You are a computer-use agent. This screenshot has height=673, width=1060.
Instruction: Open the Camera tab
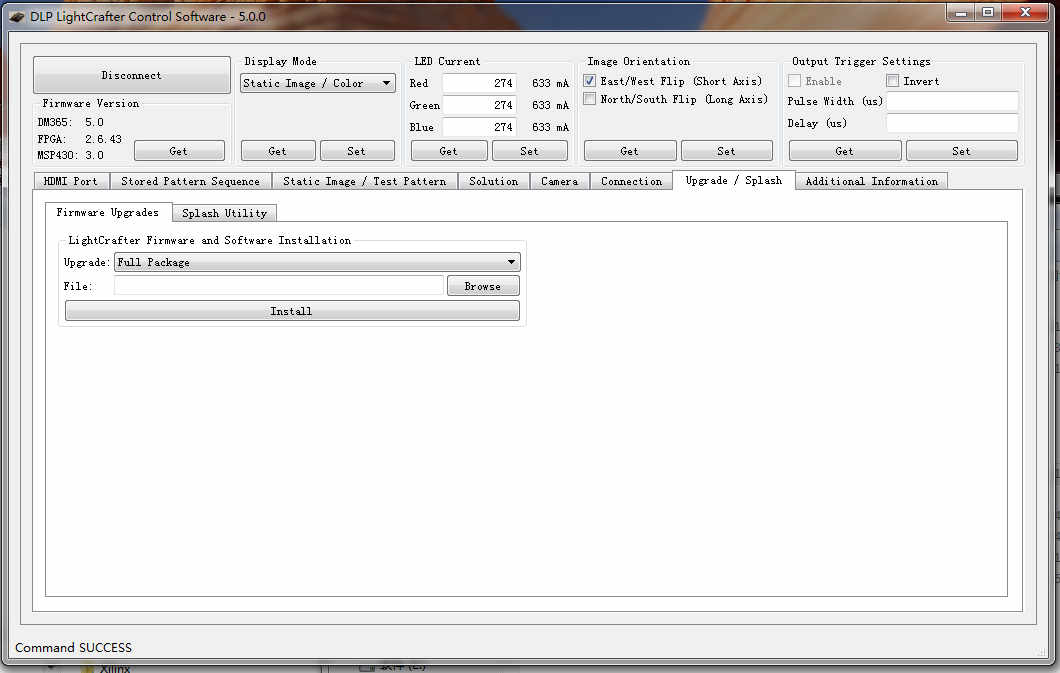coord(560,181)
